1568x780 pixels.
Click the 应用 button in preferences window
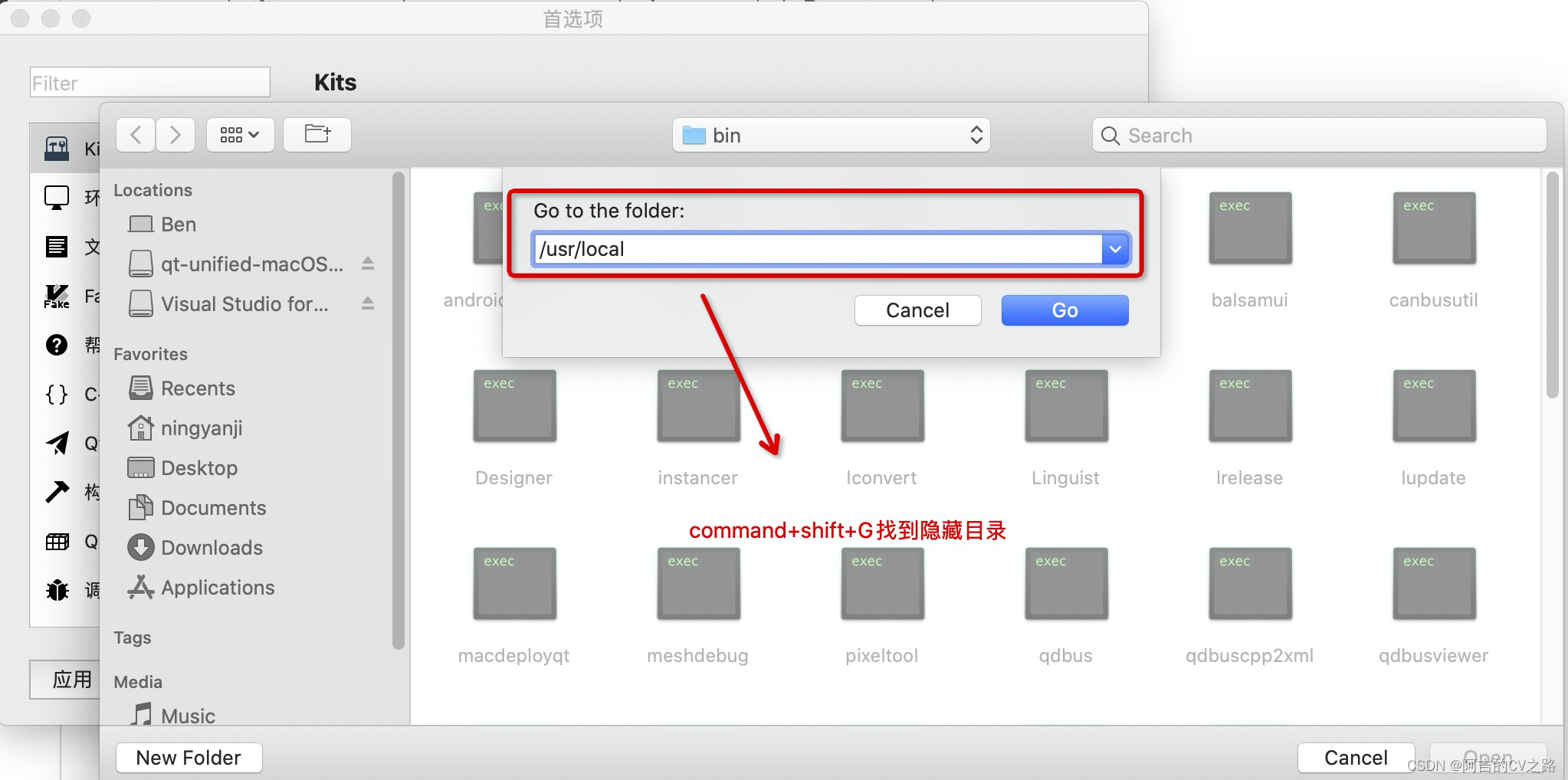[x=66, y=680]
